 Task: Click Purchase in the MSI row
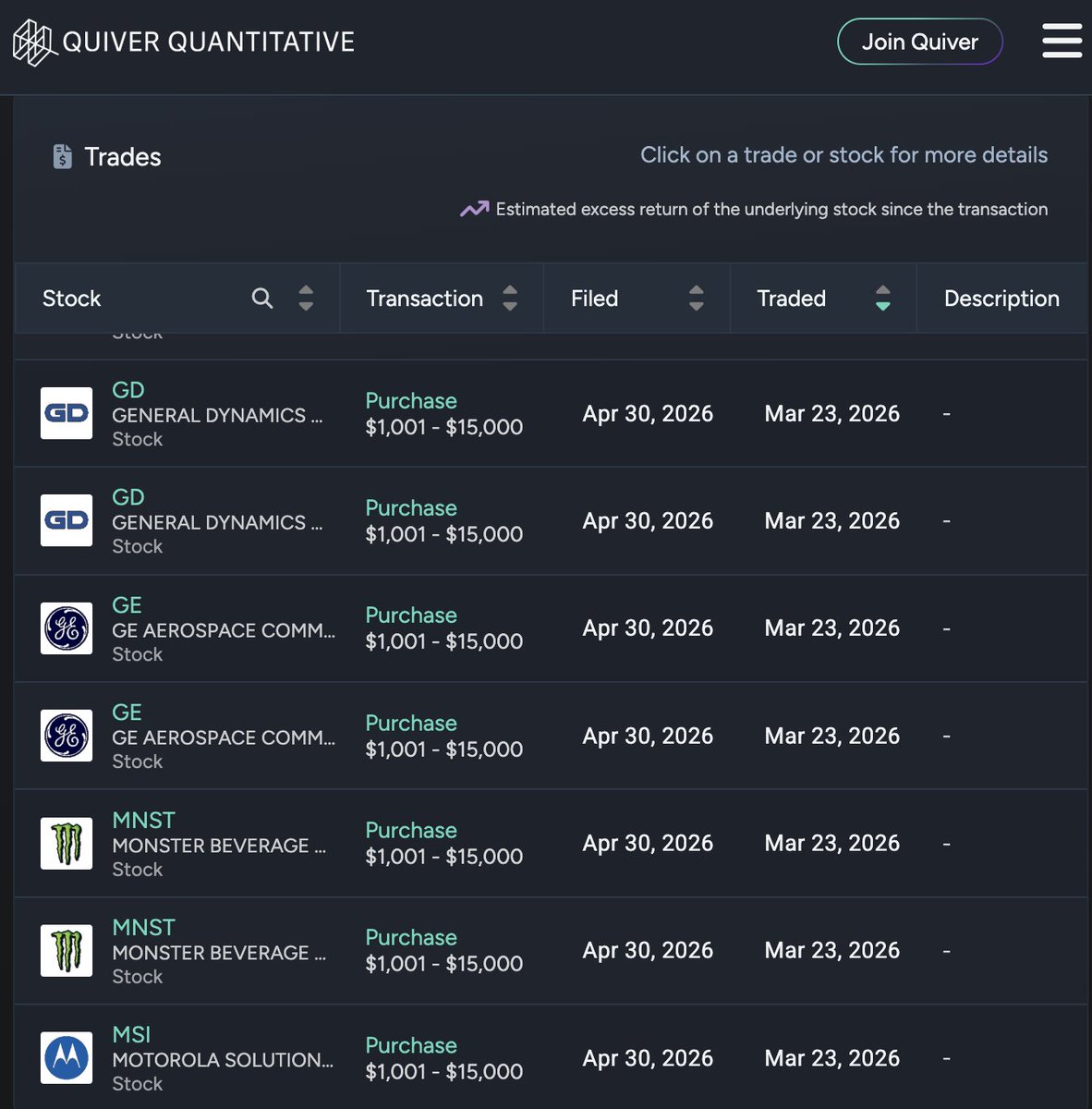[411, 1045]
